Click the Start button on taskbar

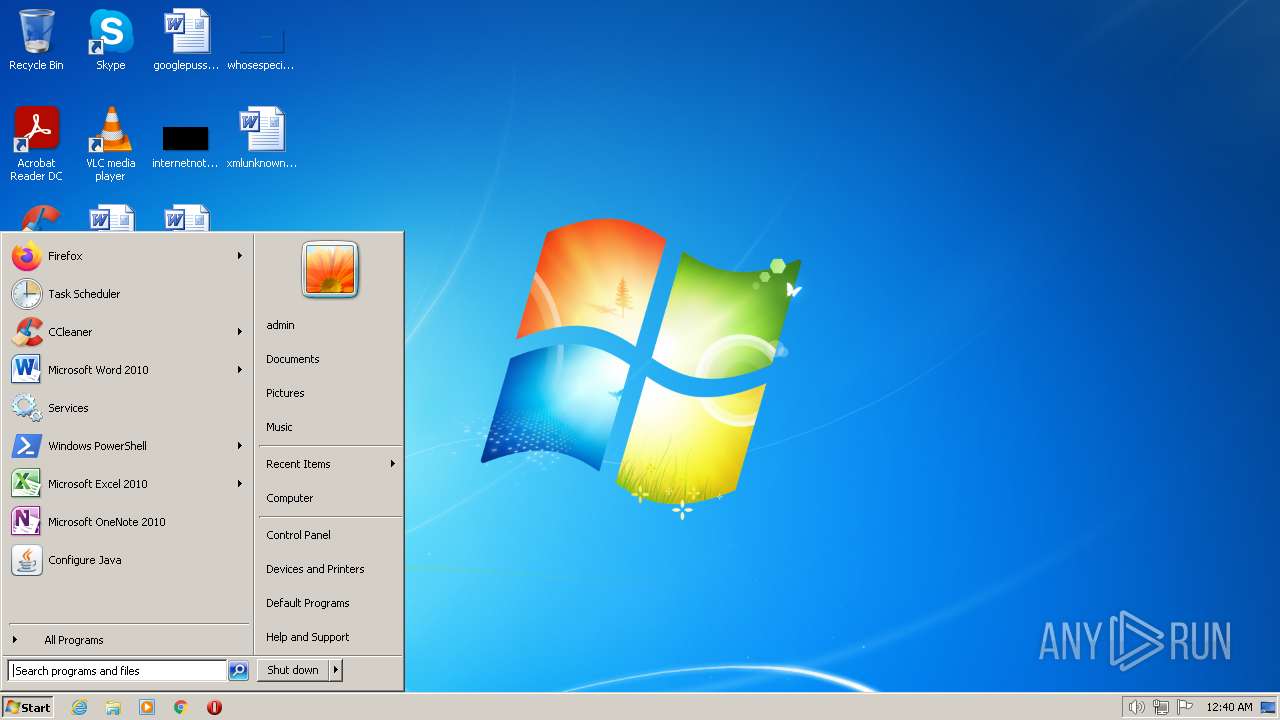tap(28, 707)
